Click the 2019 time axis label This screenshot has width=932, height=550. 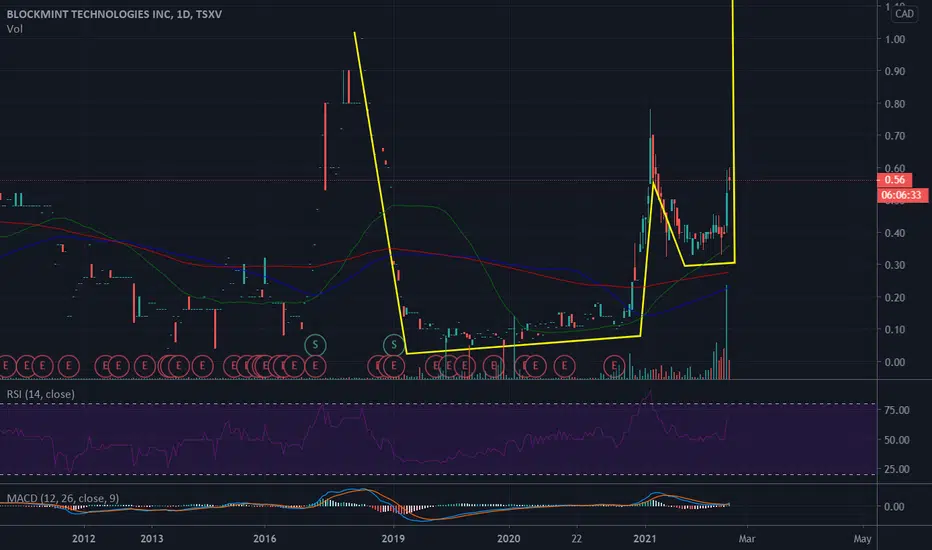[393, 539]
